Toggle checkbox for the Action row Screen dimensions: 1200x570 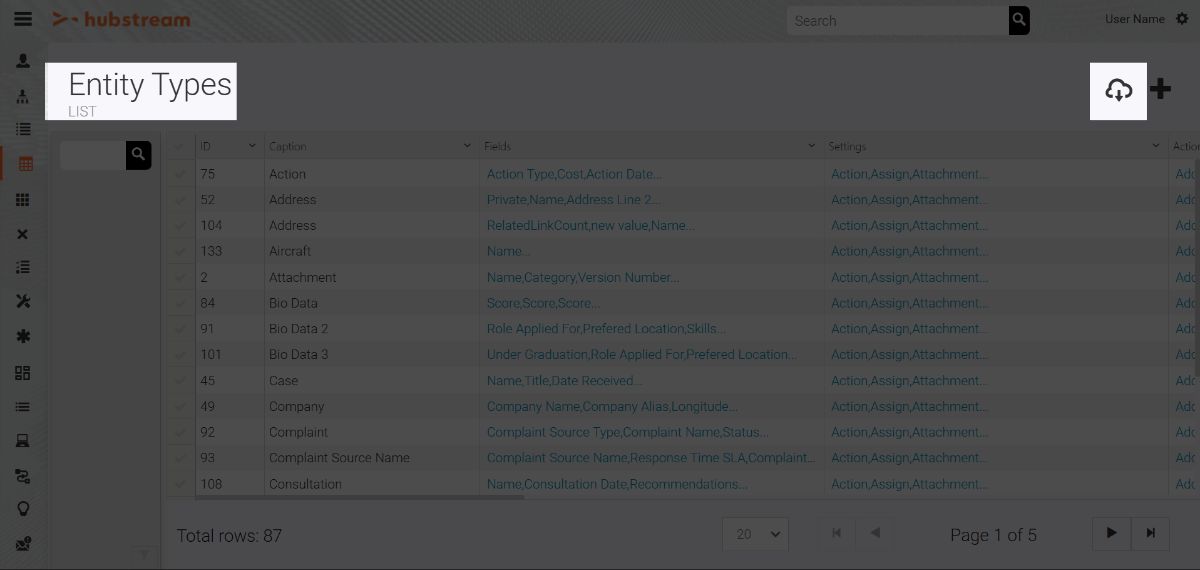tap(180, 174)
